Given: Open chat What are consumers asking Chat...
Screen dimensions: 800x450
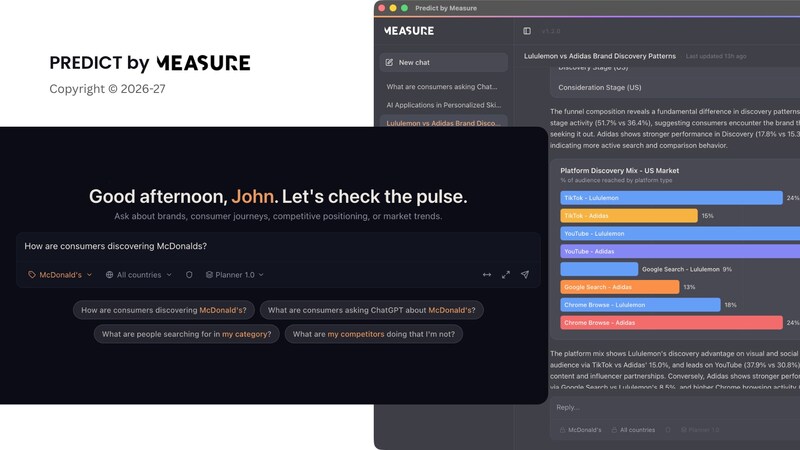Looking at the screenshot, I should (442, 87).
